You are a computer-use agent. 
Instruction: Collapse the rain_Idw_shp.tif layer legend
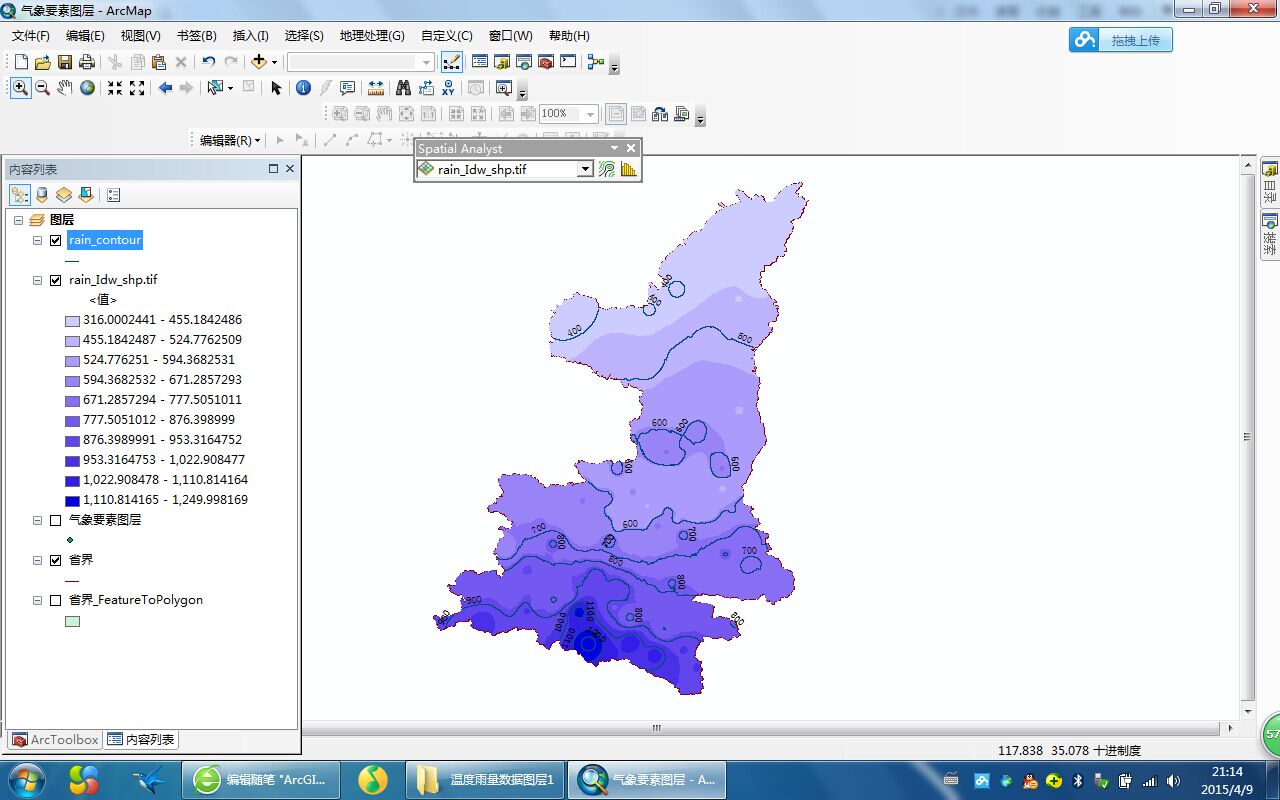point(38,280)
